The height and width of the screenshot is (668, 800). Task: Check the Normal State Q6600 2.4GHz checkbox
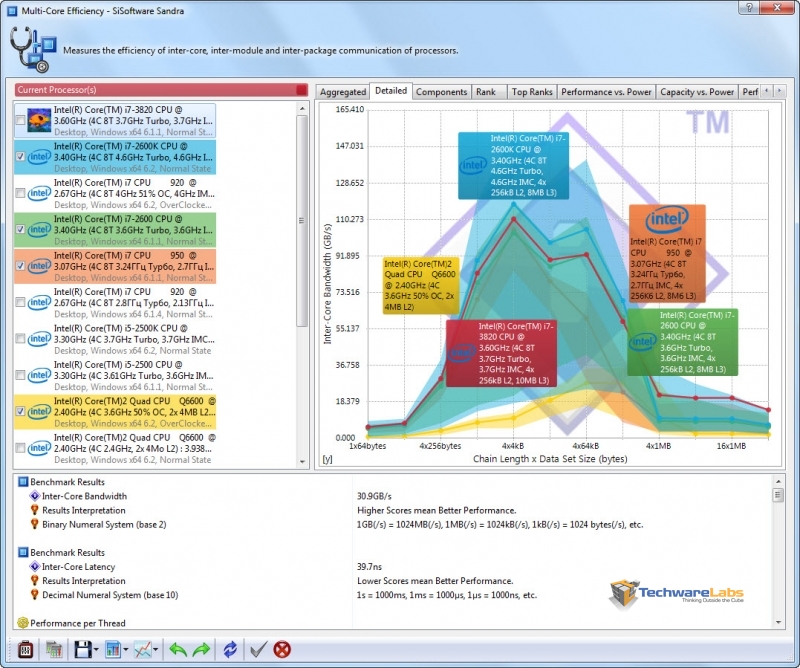pos(20,448)
